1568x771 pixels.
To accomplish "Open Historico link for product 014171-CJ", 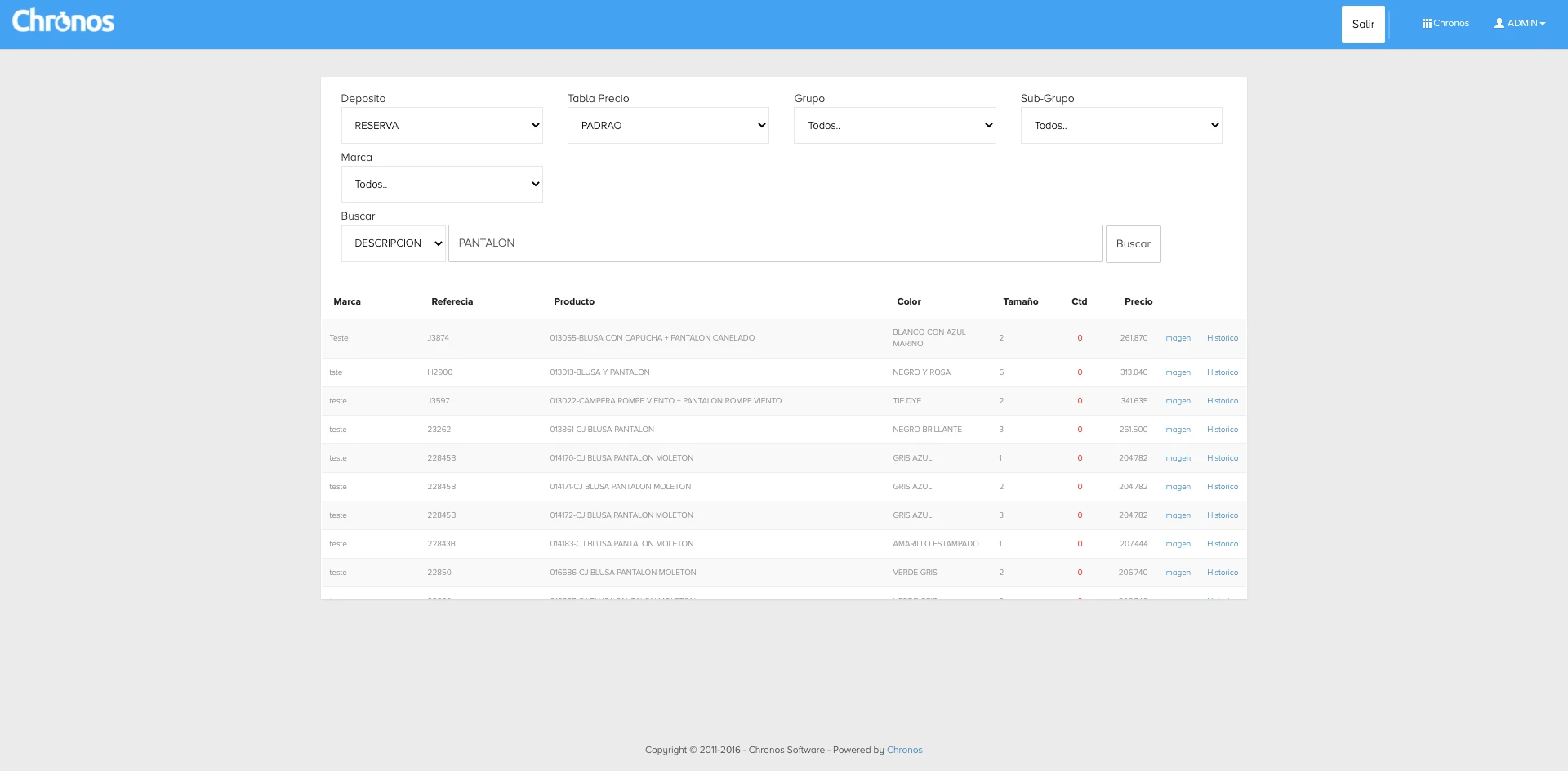I will 1223,487.
